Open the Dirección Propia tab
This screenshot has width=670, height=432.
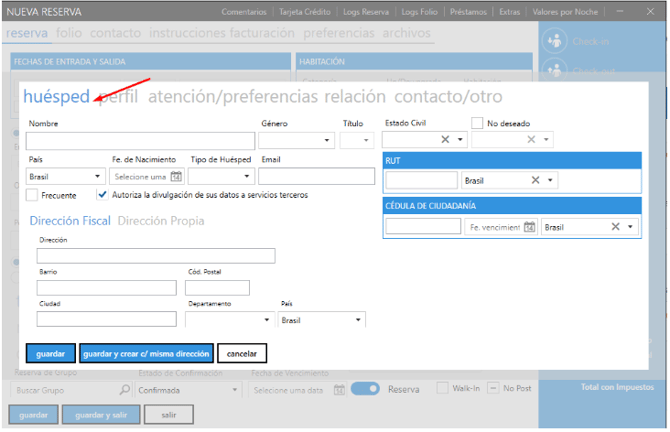point(160,220)
